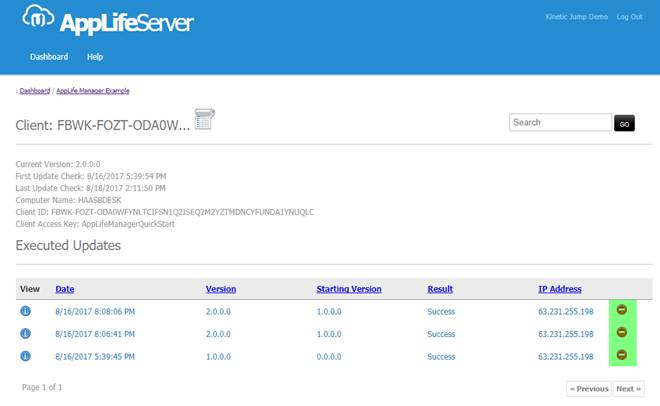Click the long Client ID line
This screenshot has width=660, height=406.
165,212
